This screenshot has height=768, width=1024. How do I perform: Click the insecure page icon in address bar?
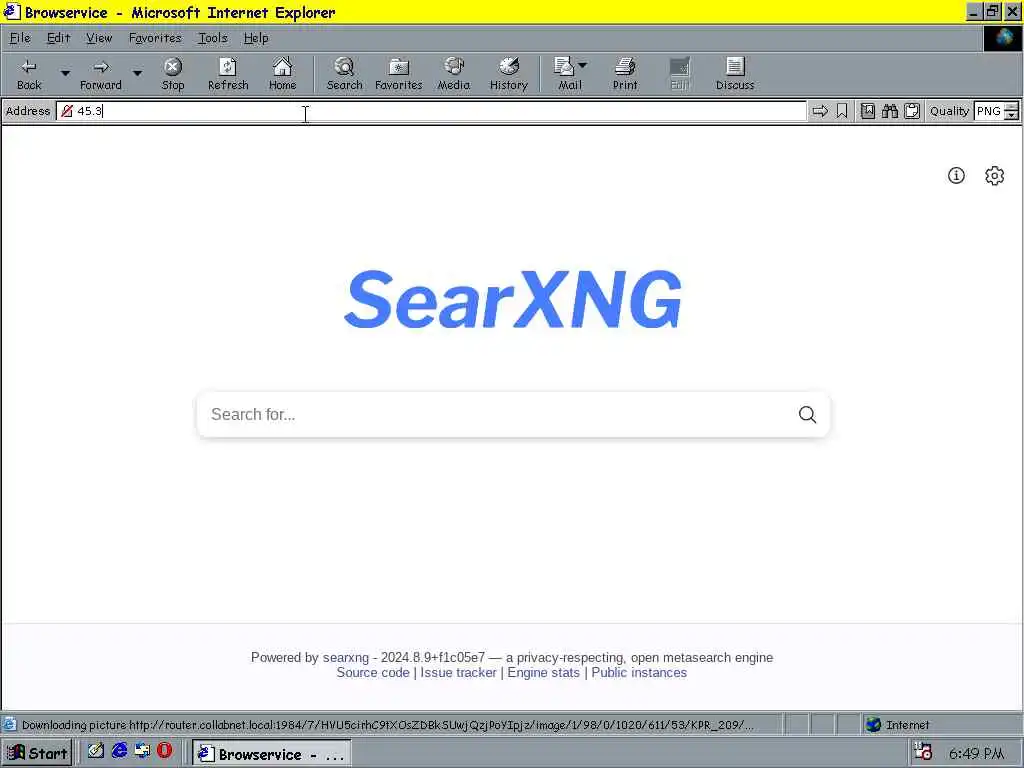tap(67, 111)
